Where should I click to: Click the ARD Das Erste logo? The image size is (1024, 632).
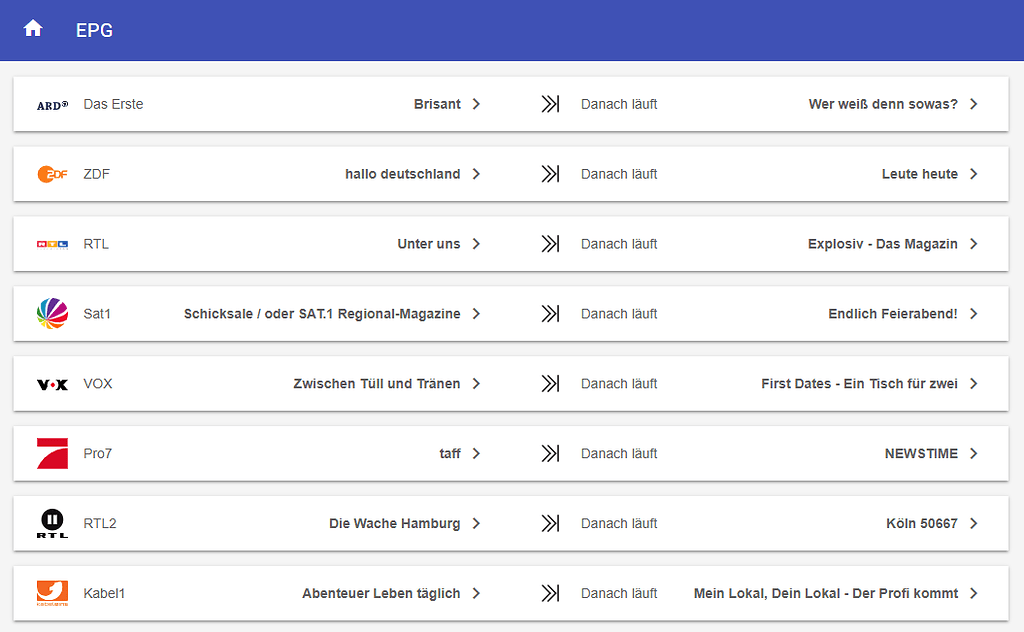click(52, 104)
